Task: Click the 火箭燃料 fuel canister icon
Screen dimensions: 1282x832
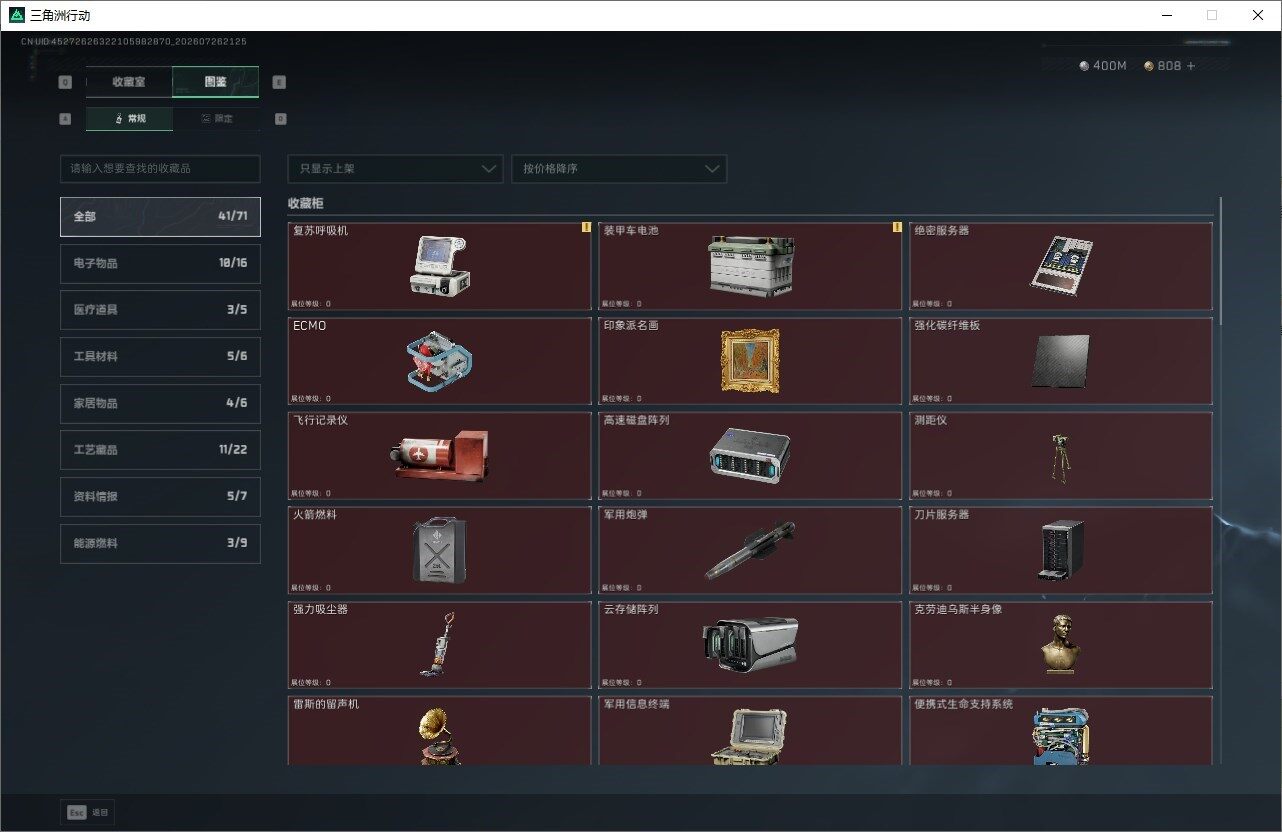Action: [439, 549]
